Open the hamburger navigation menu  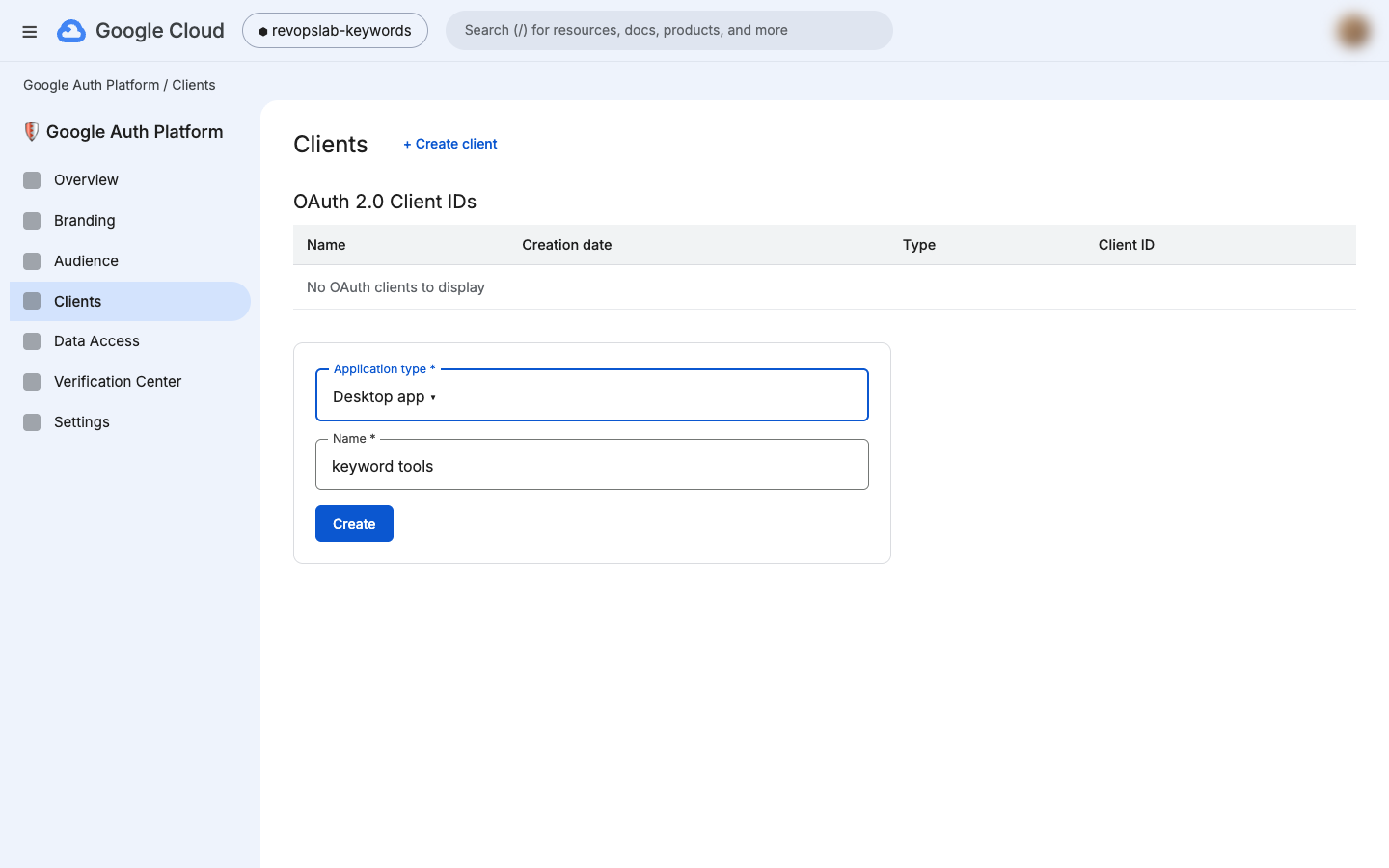pyautogui.click(x=30, y=32)
